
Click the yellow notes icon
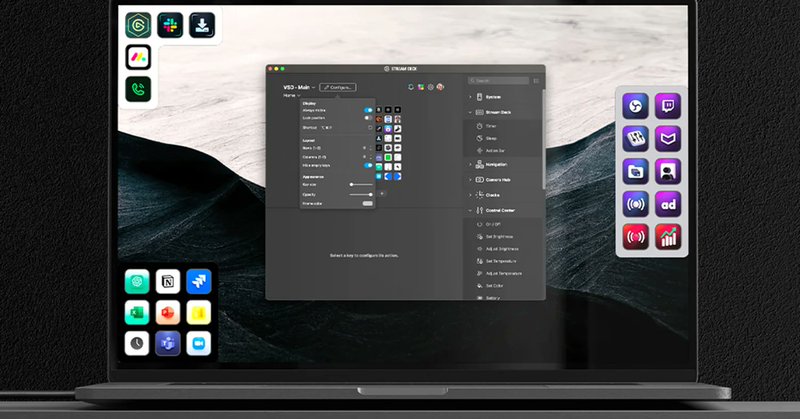coord(199,312)
